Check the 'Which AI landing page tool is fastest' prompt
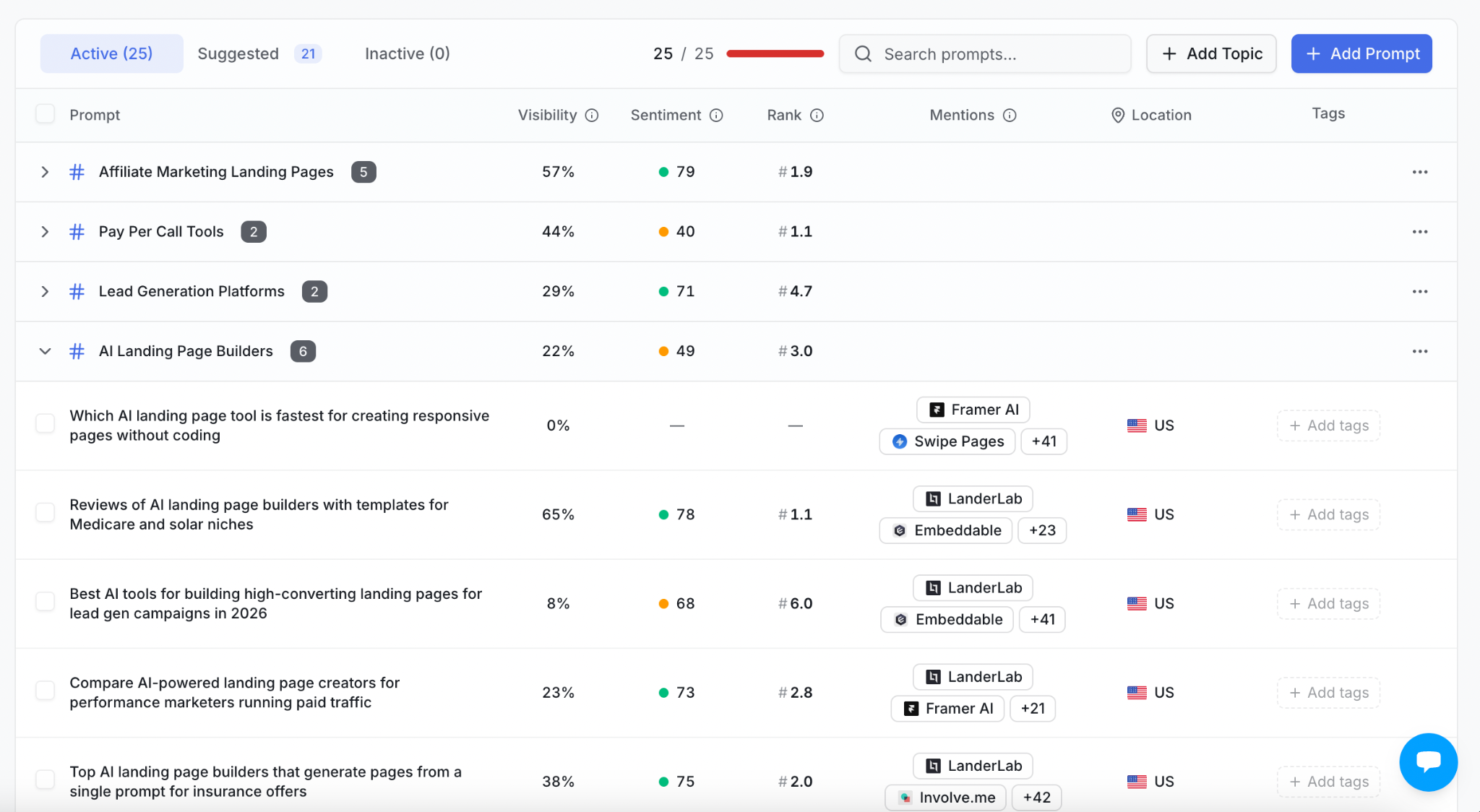The width and height of the screenshot is (1480, 812). 45,424
